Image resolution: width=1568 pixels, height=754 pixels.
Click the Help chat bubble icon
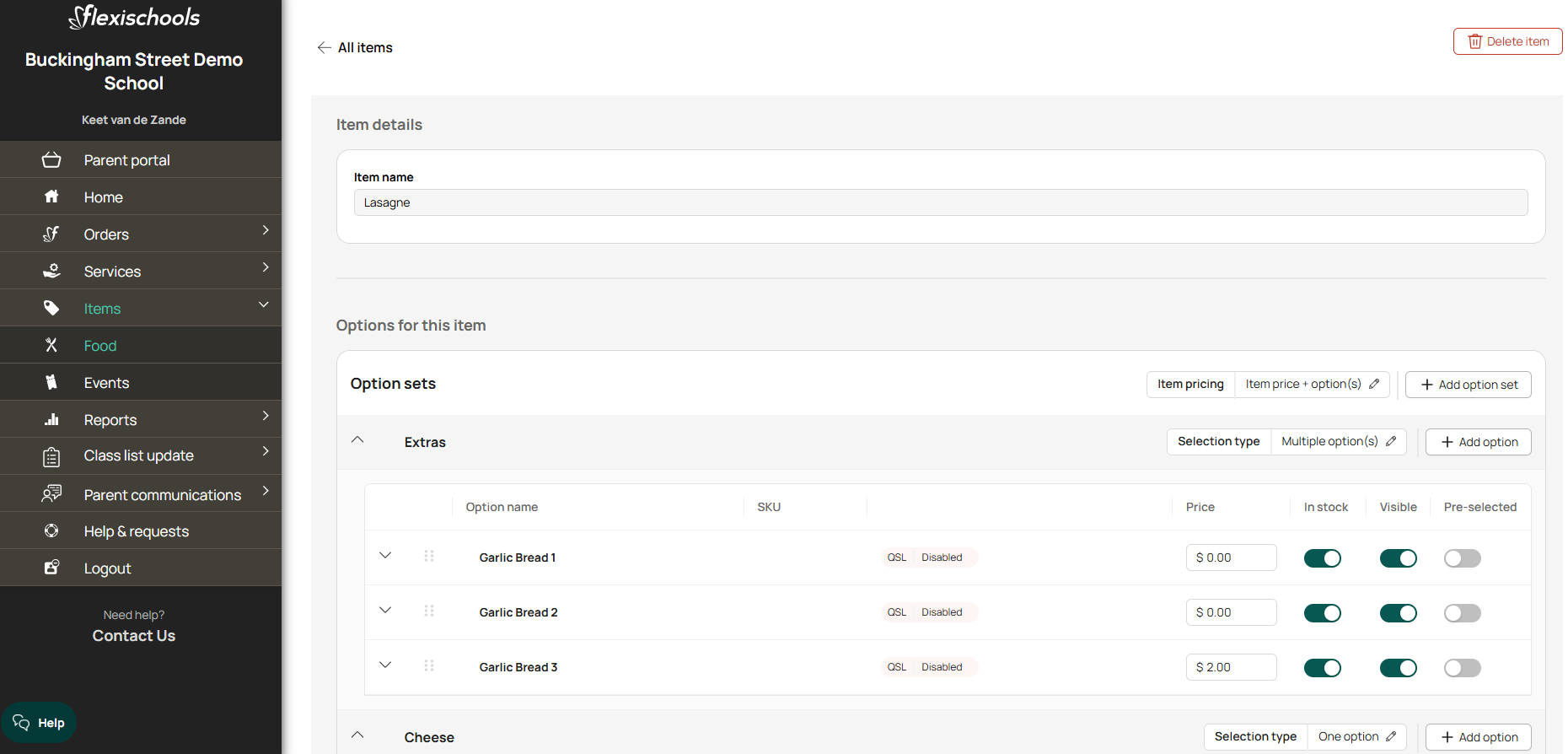tap(21, 723)
